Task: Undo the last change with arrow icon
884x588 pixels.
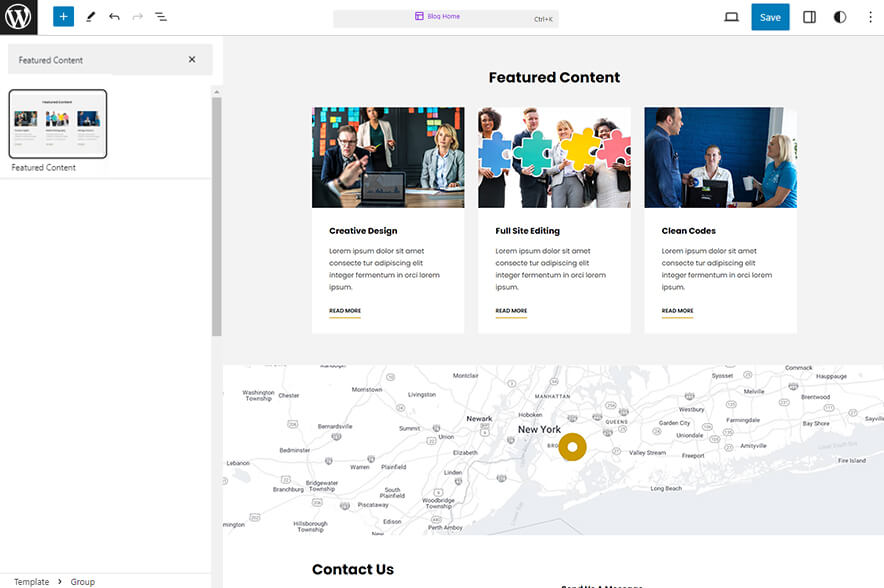Action: coord(112,16)
